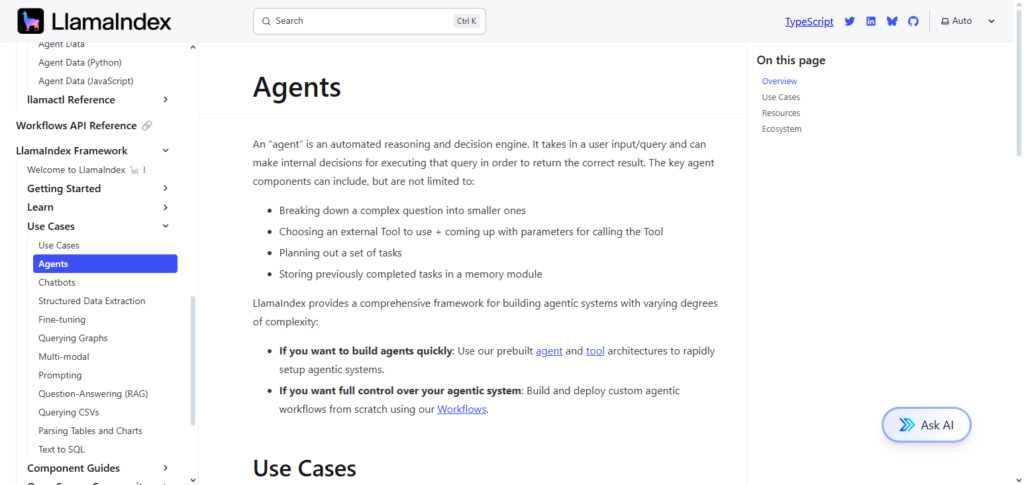Image resolution: width=1024 pixels, height=485 pixels.
Task: Select the highlighted Agents sidebar item
Action: pos(105,264)
